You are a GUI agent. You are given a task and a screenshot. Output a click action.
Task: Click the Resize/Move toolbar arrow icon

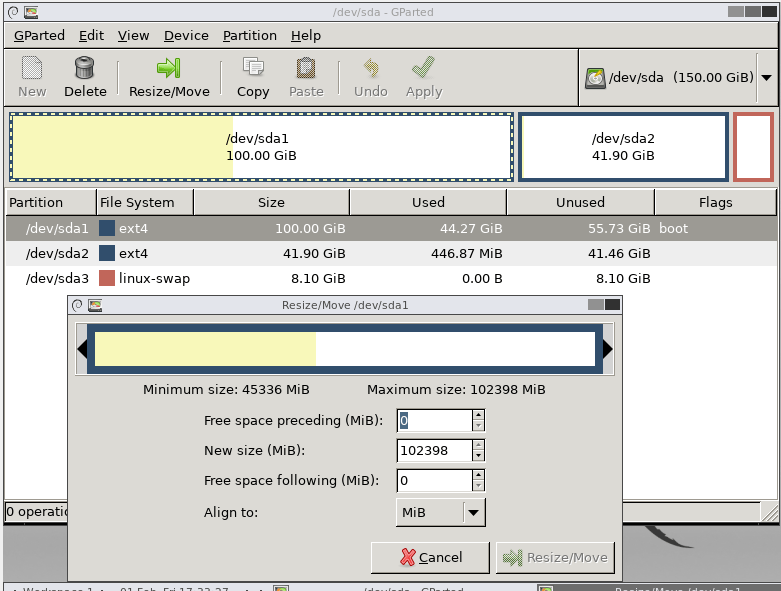point(168,68)
